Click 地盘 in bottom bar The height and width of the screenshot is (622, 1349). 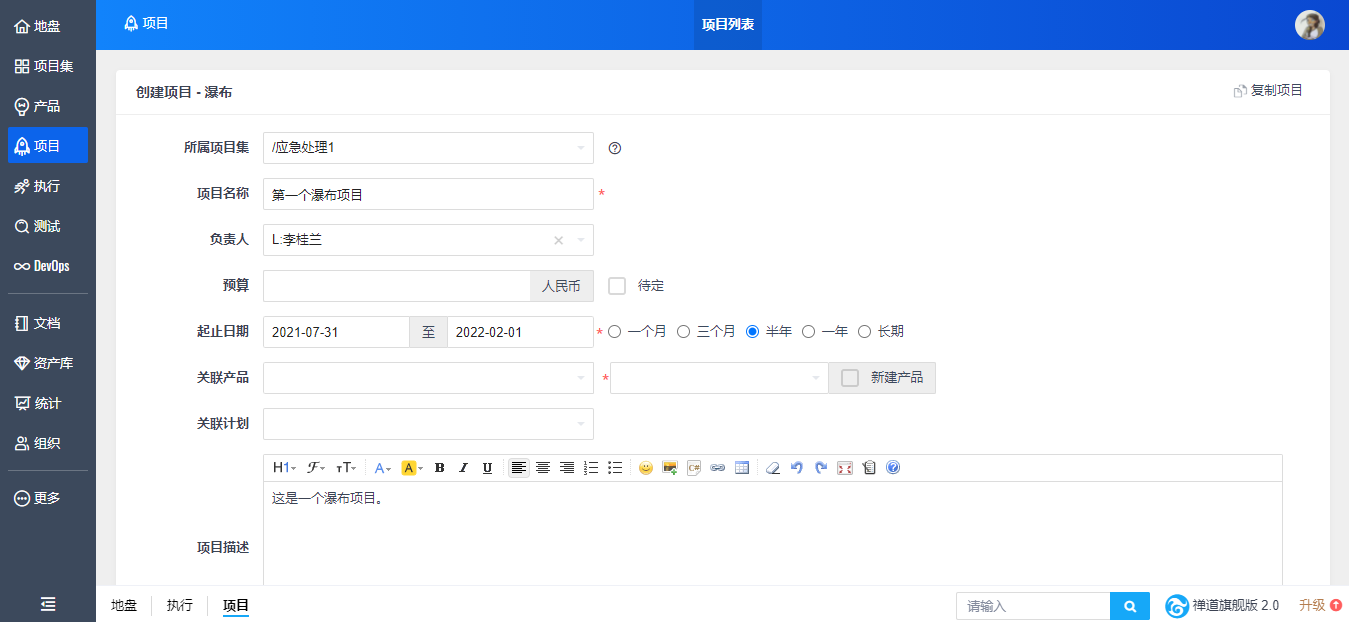click(x=124, y=605)
